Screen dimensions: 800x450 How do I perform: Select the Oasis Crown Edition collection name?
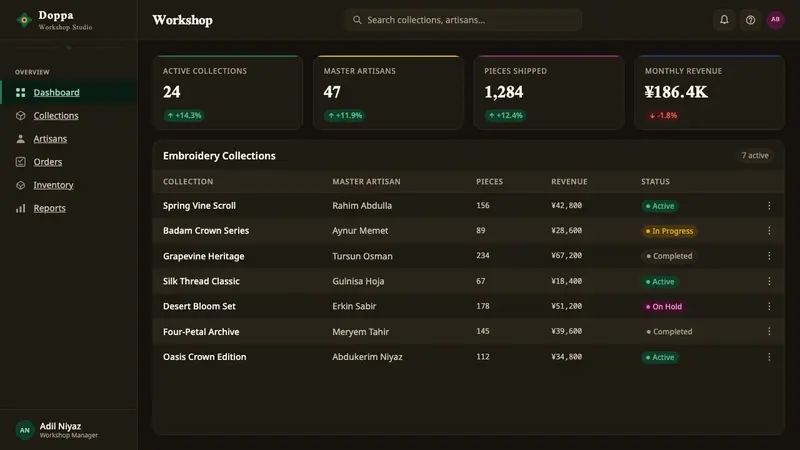pos(204,357)
